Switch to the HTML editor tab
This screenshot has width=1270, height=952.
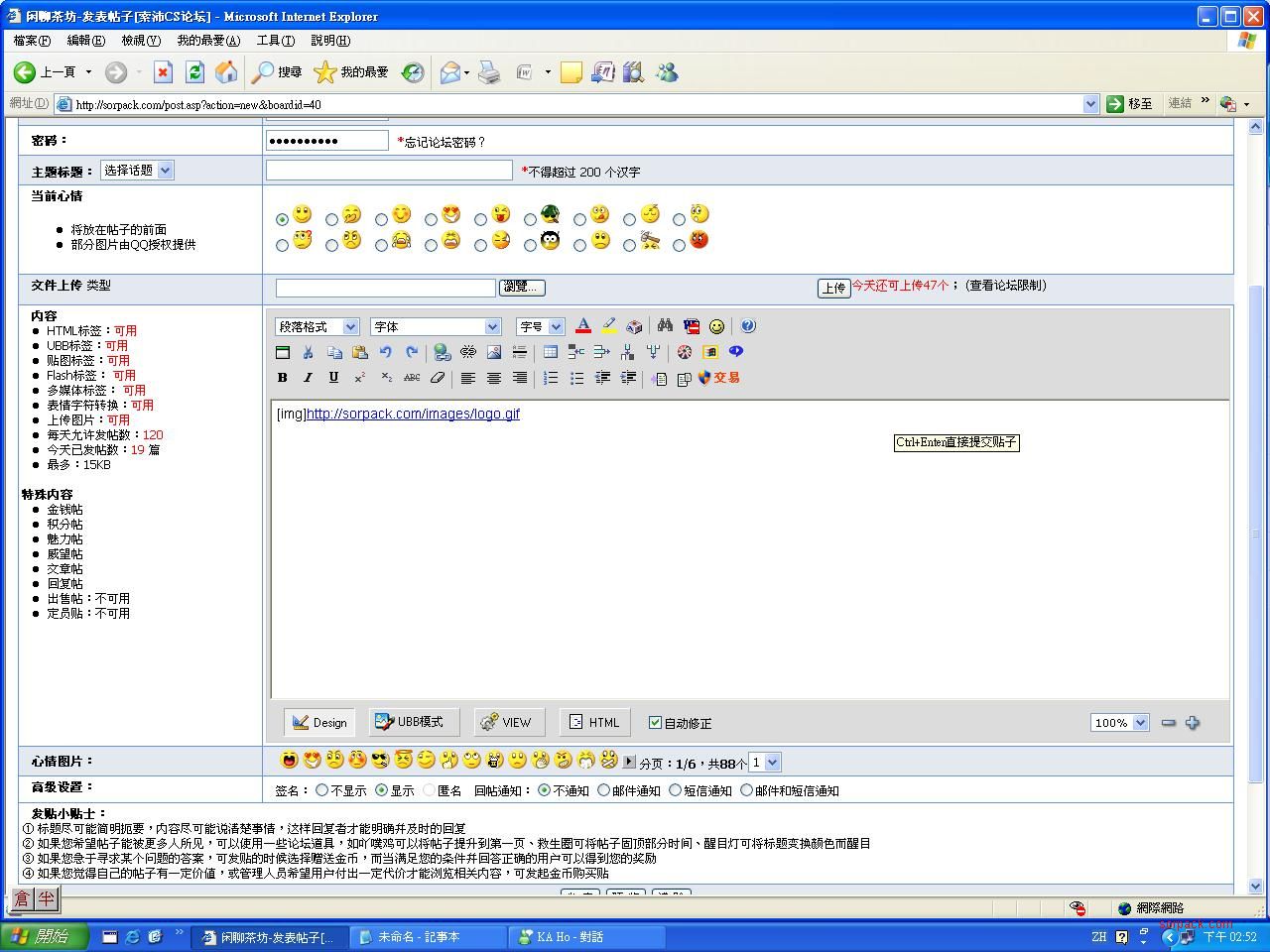click(x=594, y=723)
